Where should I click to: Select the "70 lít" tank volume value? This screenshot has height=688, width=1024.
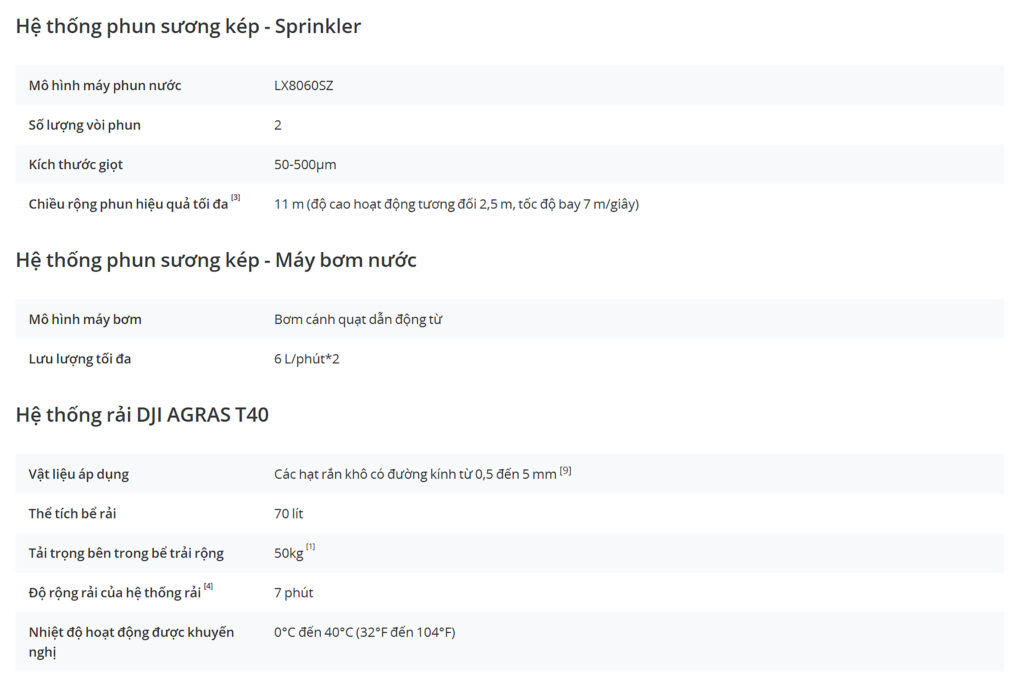click(x=289, y=513)
